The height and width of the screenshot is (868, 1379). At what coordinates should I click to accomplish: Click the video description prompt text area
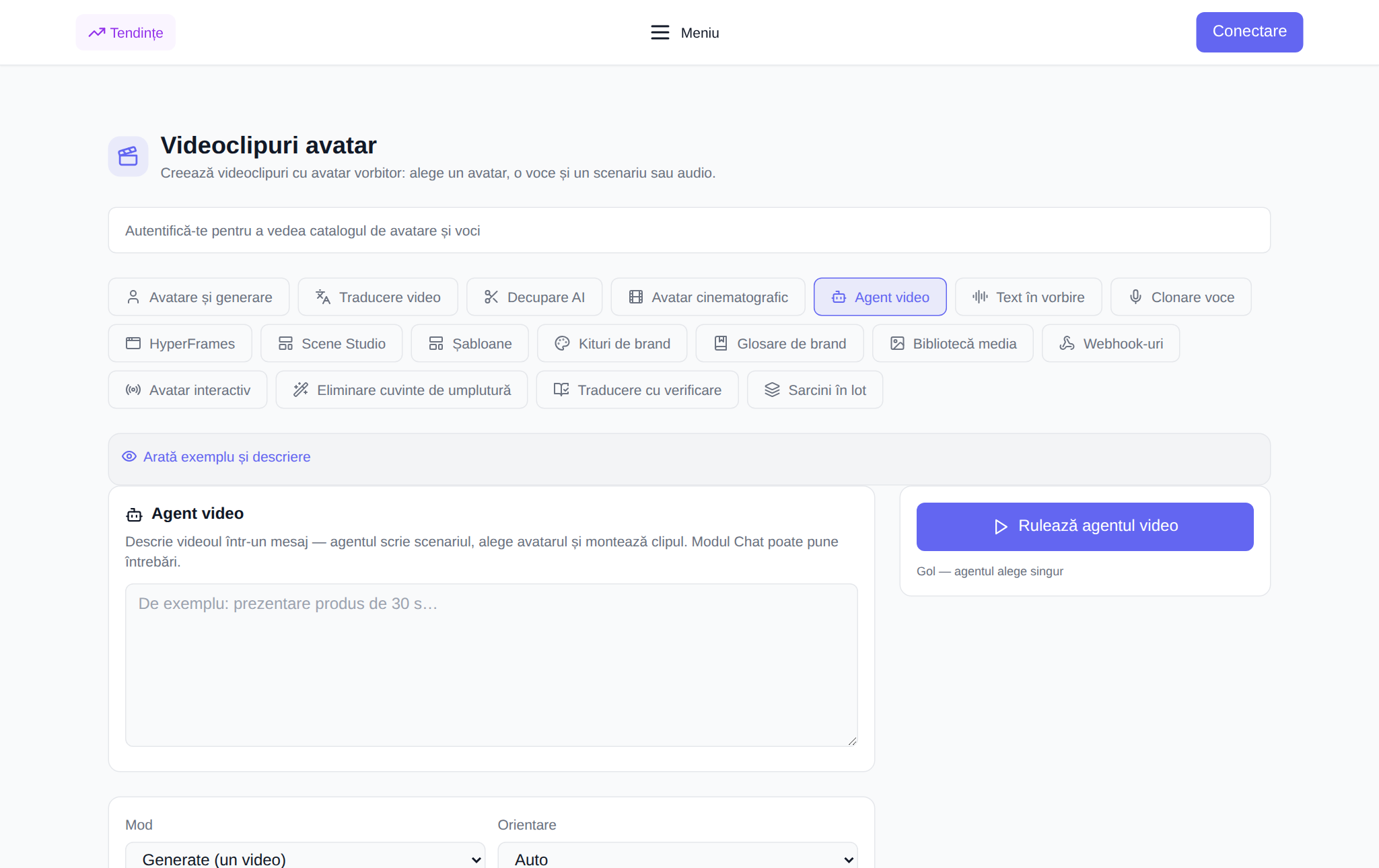click(491, 665)
